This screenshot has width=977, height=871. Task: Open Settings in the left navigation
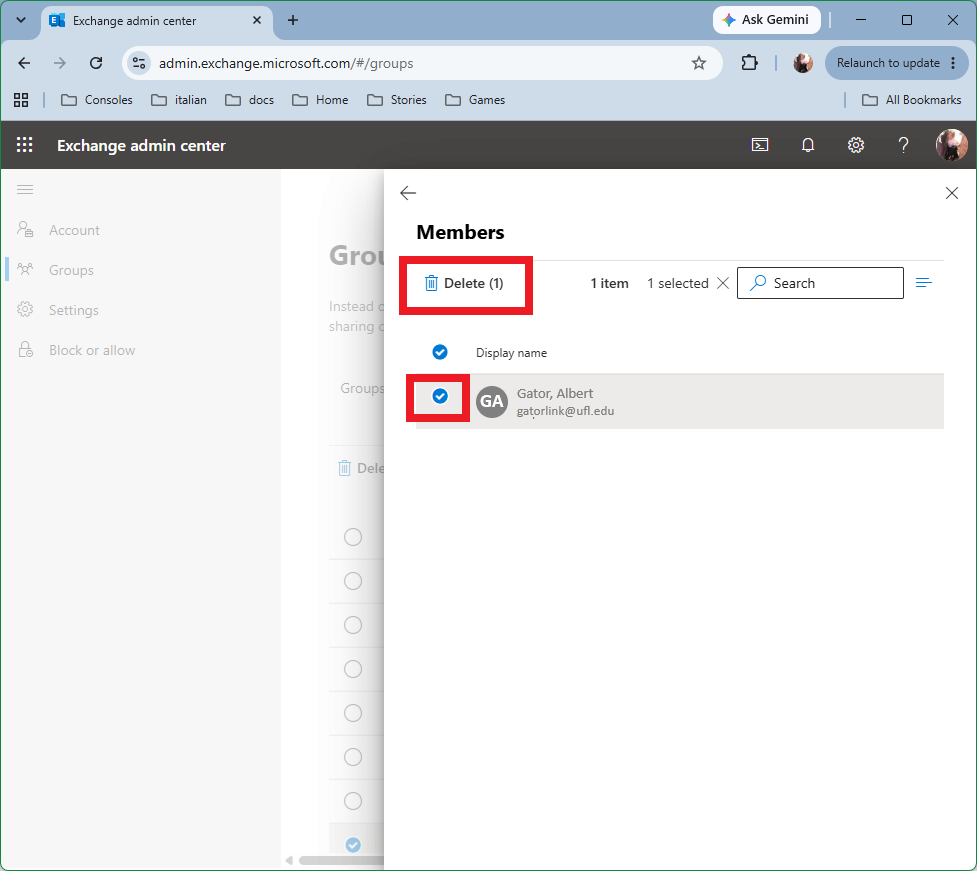point(74,310)
